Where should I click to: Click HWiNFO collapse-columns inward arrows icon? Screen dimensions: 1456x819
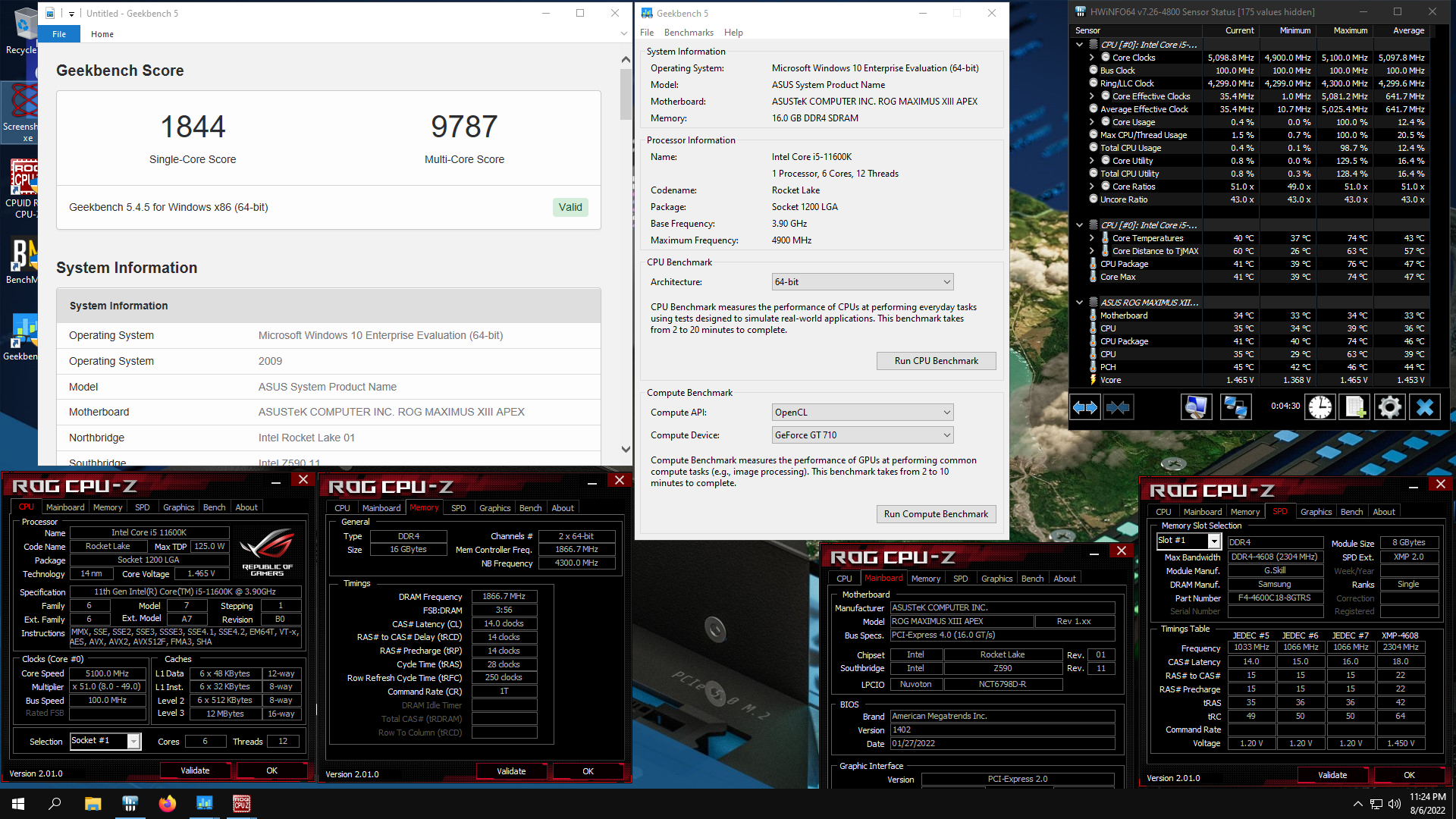pyautogui.click(x=1118, y=407)
